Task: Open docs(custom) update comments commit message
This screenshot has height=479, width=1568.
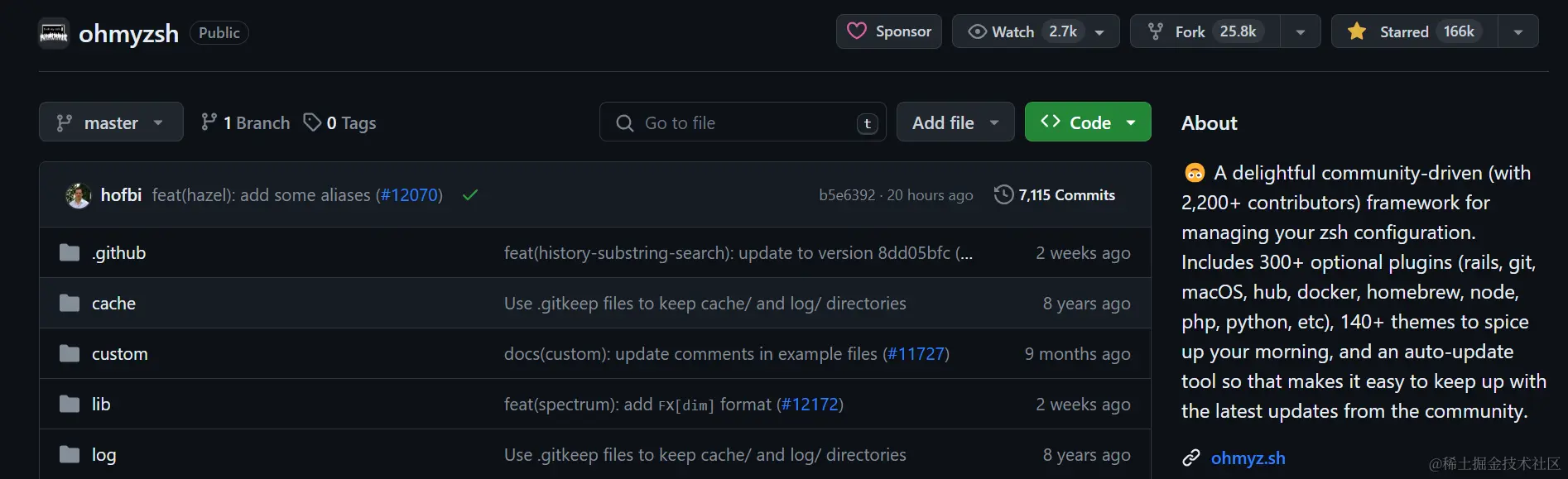Action: [691, 354]
